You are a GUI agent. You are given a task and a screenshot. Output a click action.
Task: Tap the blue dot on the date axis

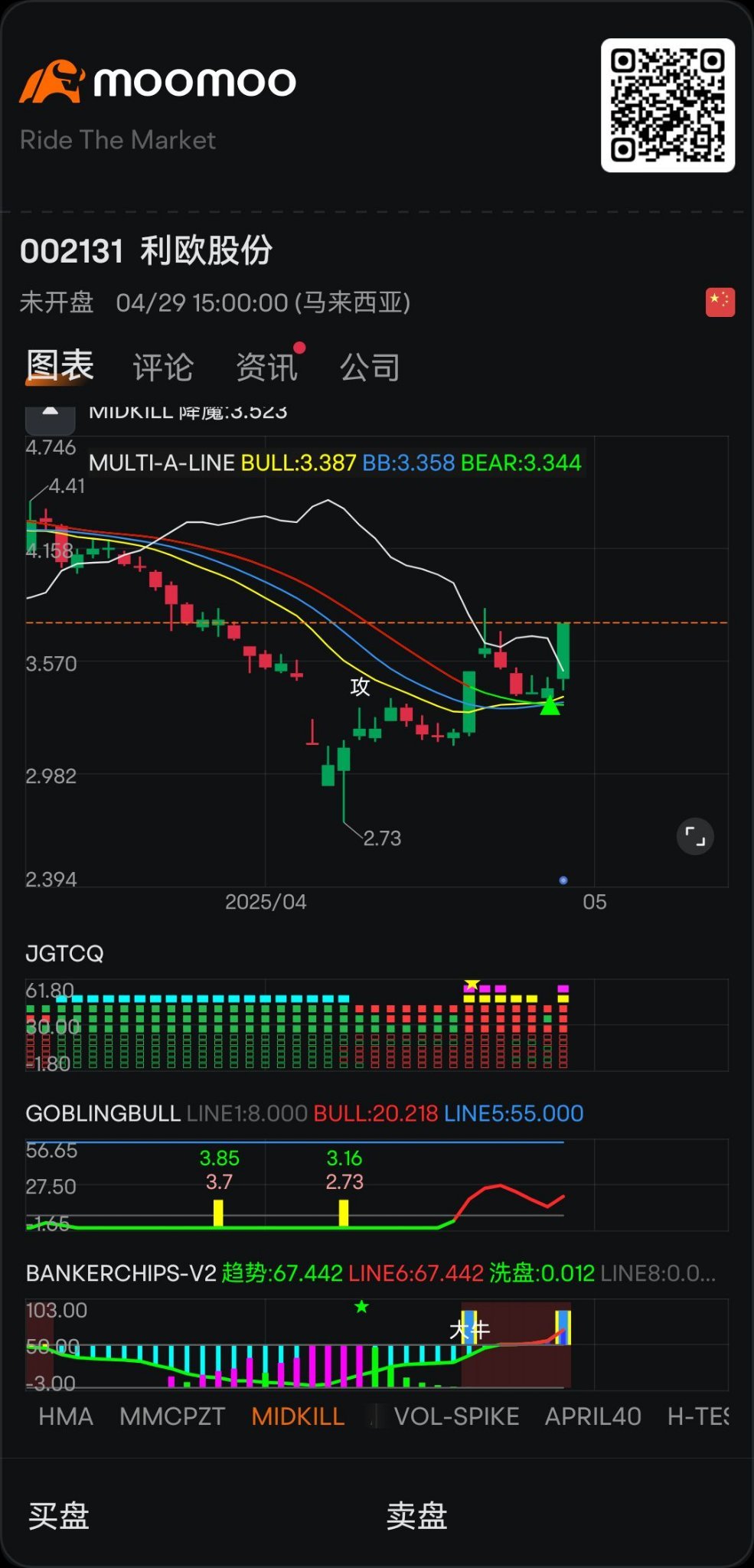(563, 880)
